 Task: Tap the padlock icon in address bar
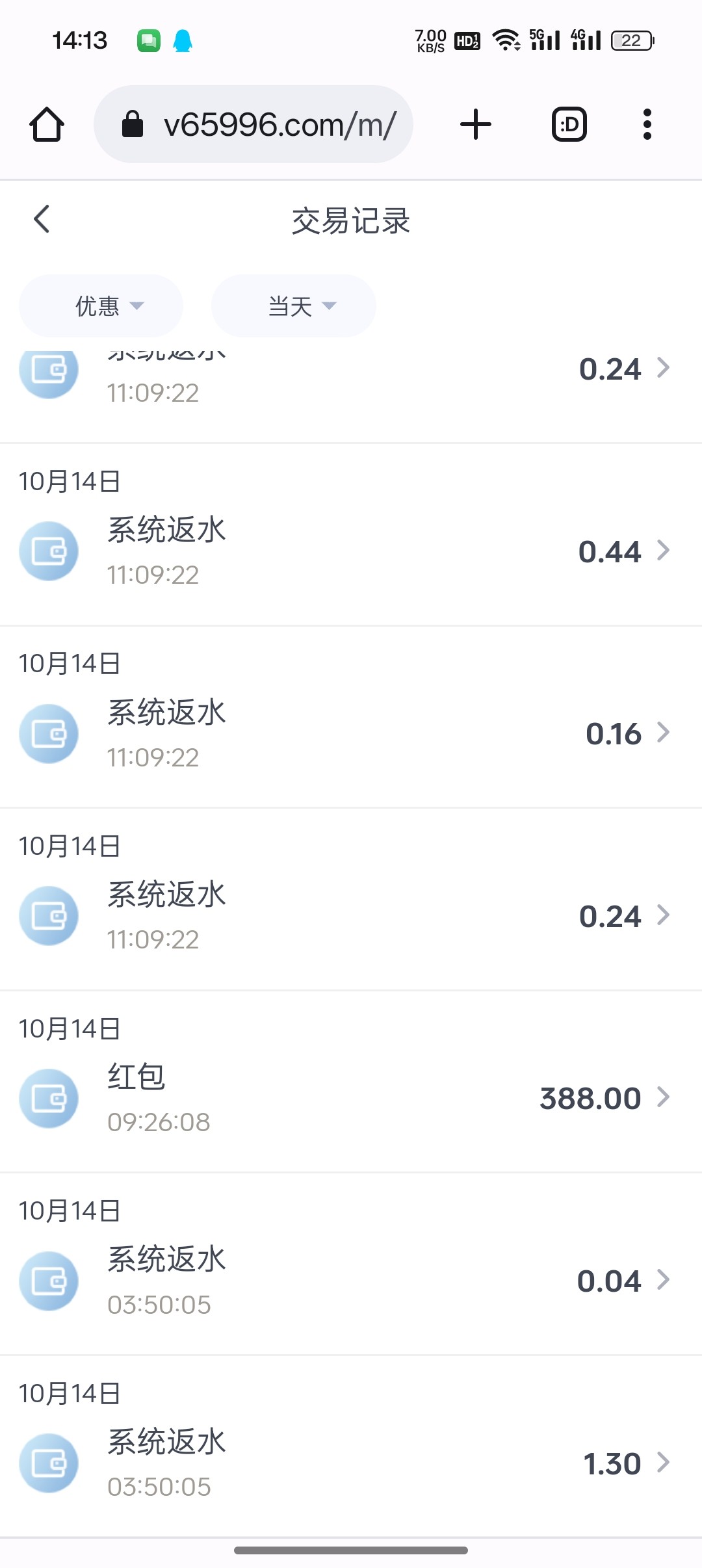tap(133, 124)
